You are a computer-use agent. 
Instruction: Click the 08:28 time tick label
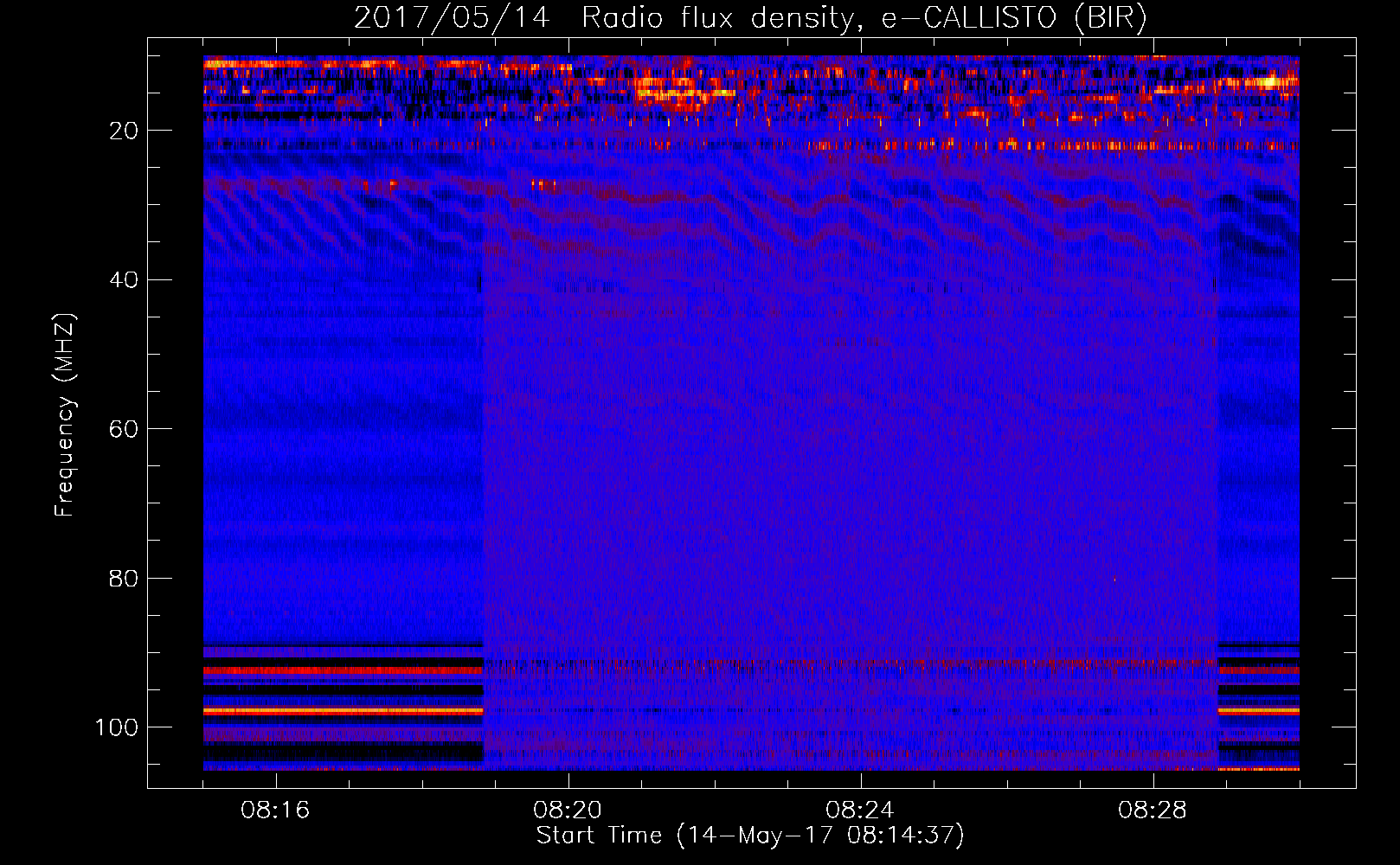pyautogui.click(x=1153, y=811)
